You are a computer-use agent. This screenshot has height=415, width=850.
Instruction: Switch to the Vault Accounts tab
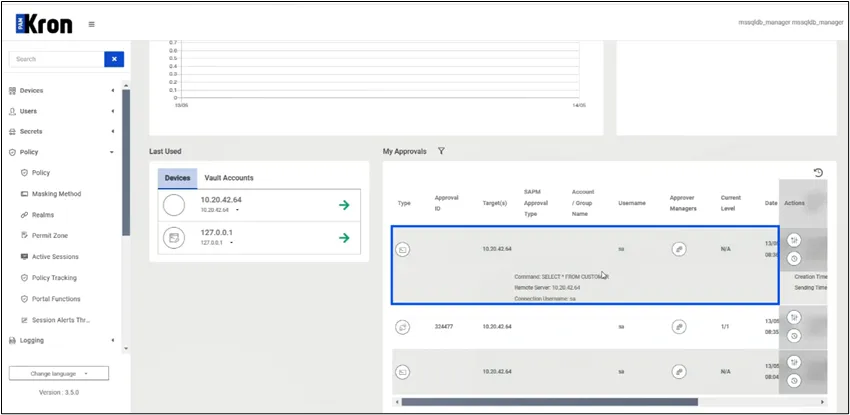229,178
